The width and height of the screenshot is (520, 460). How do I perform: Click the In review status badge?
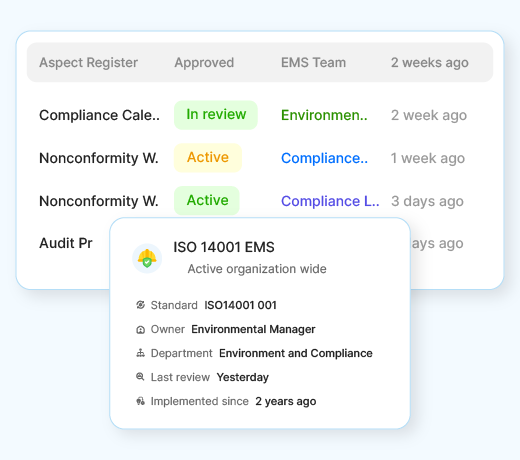216,115
